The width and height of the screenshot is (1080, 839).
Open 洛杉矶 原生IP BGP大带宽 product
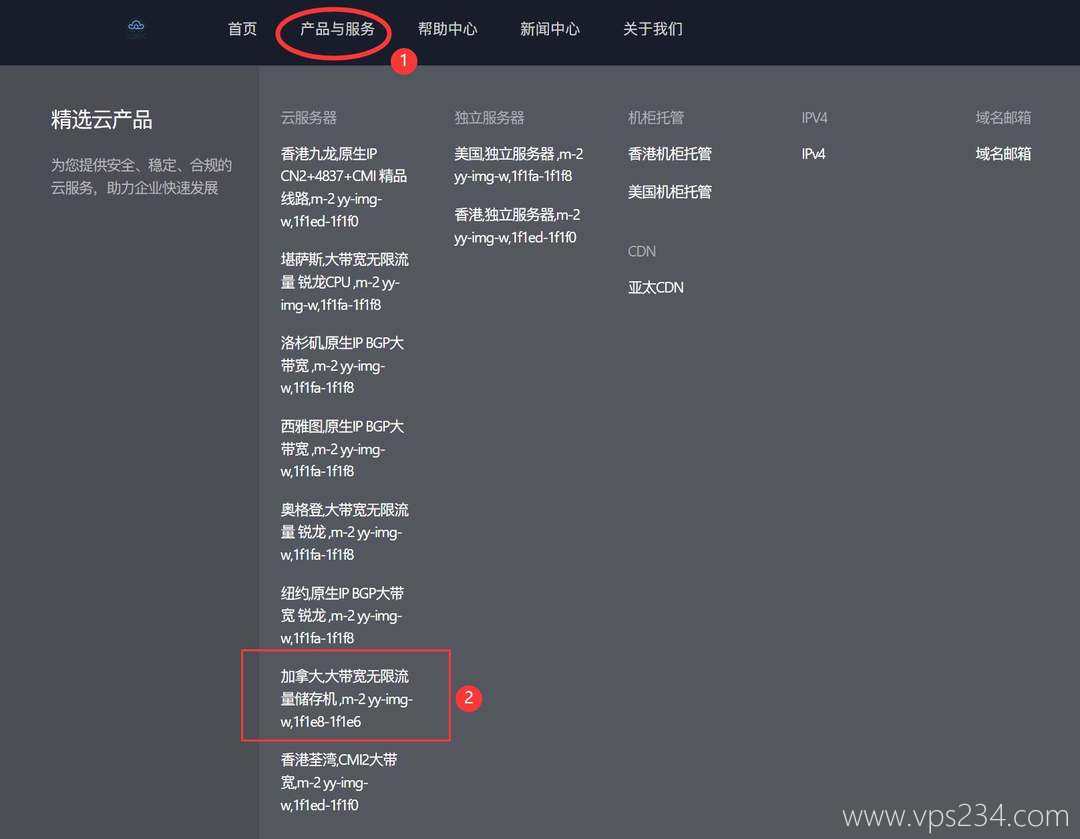pyautogui.click(x=342, y=365)
